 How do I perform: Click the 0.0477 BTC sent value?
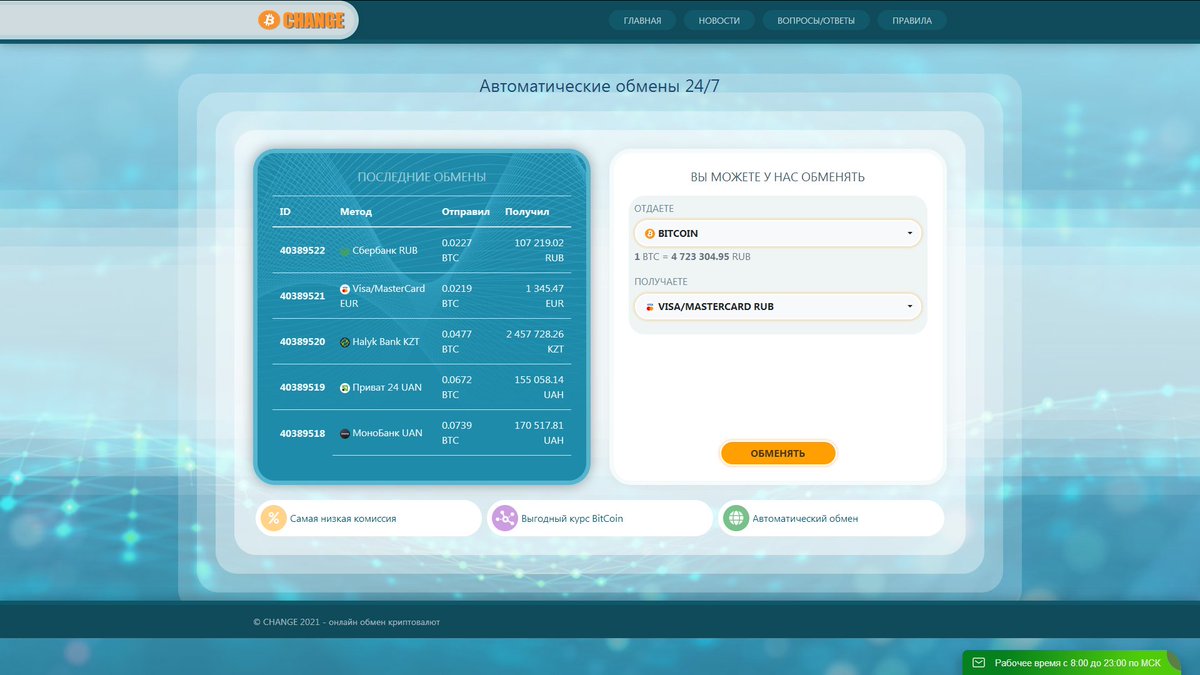(457, 342)
